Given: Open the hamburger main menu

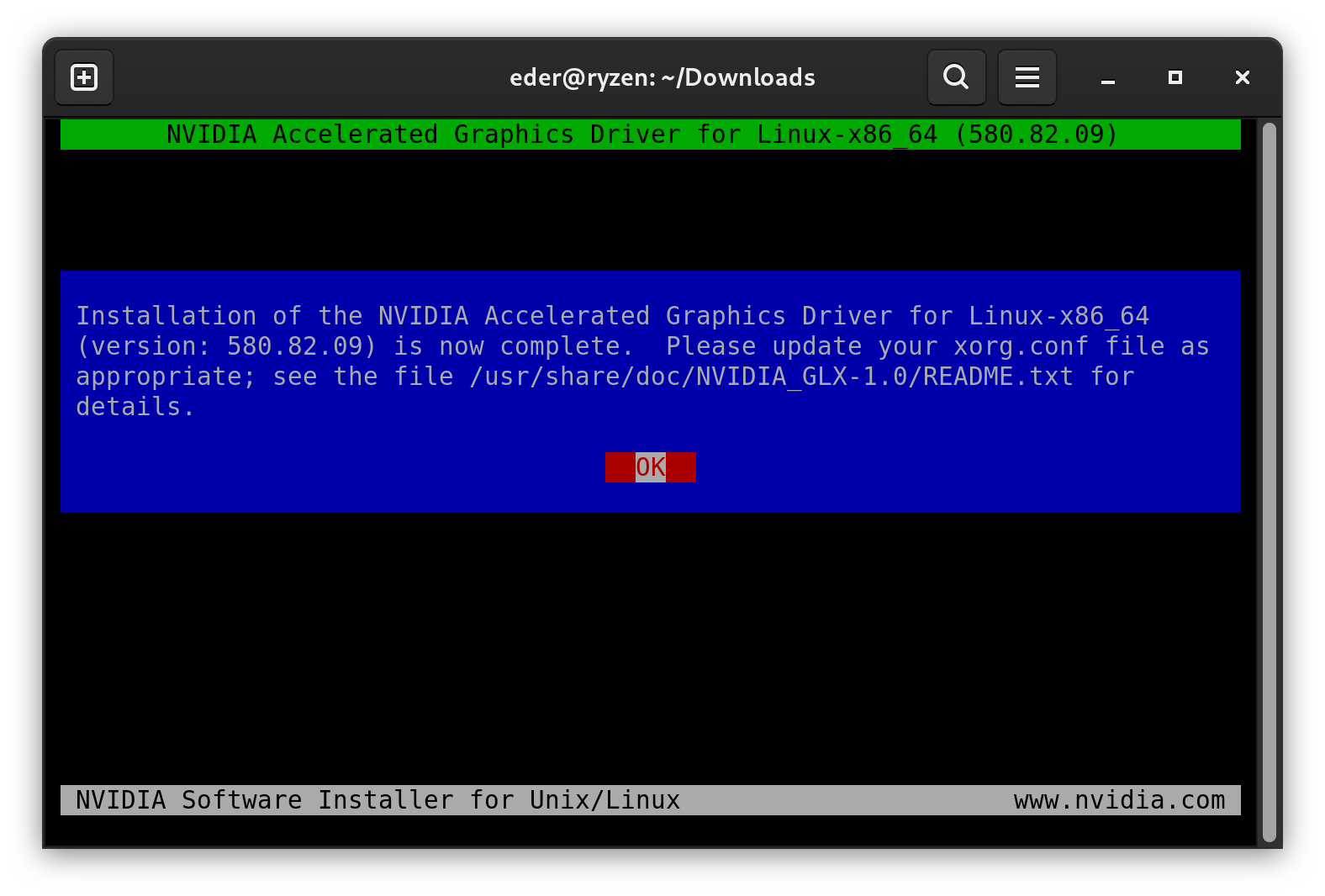Looking at the screenshot, I should pyautogui.click(x=1027, y=77).
